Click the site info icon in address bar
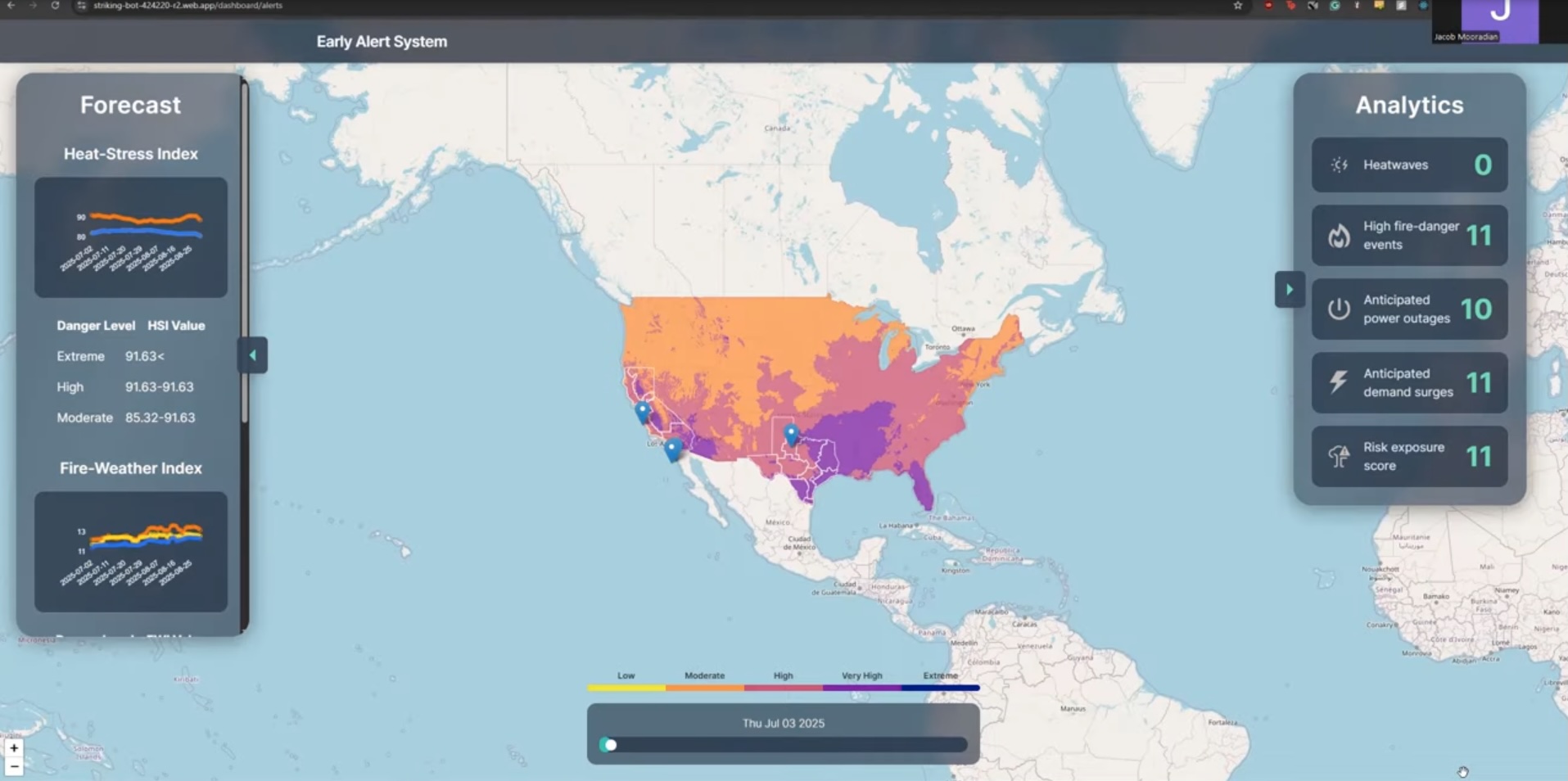This screenshot has width=1568, height=781. (x=82, y=6)
